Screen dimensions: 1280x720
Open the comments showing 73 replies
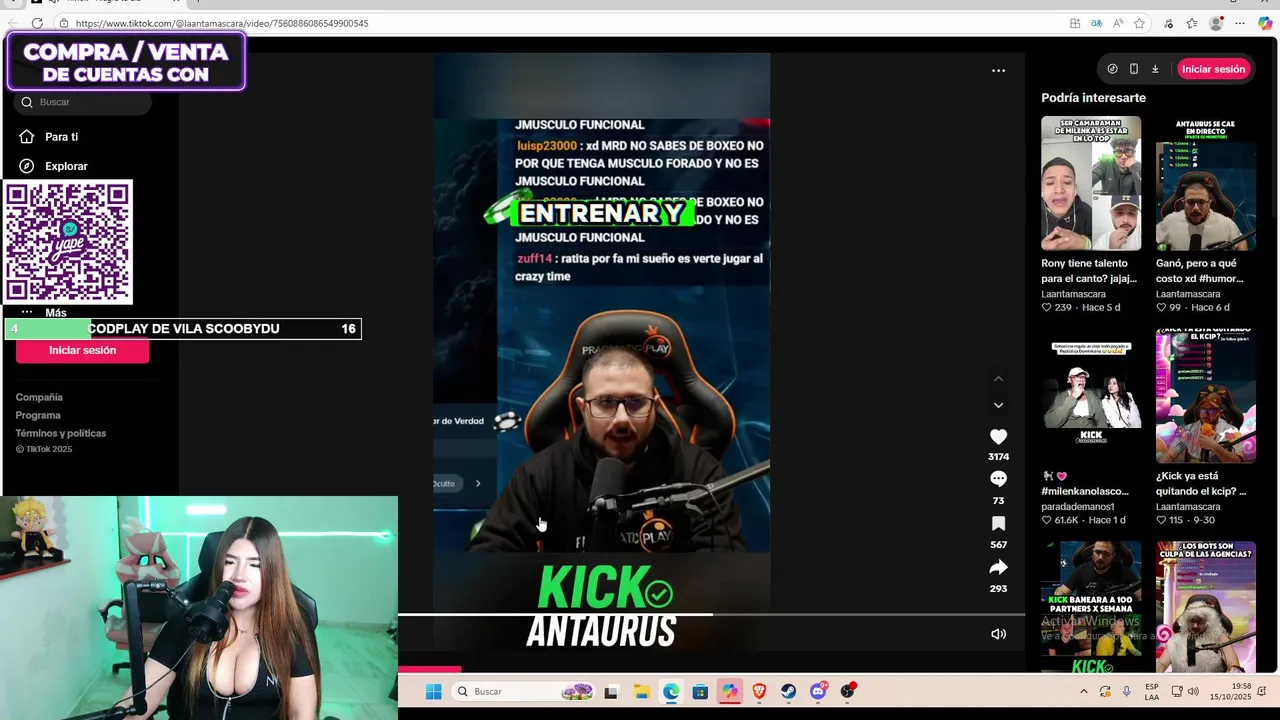click(998, 479)
